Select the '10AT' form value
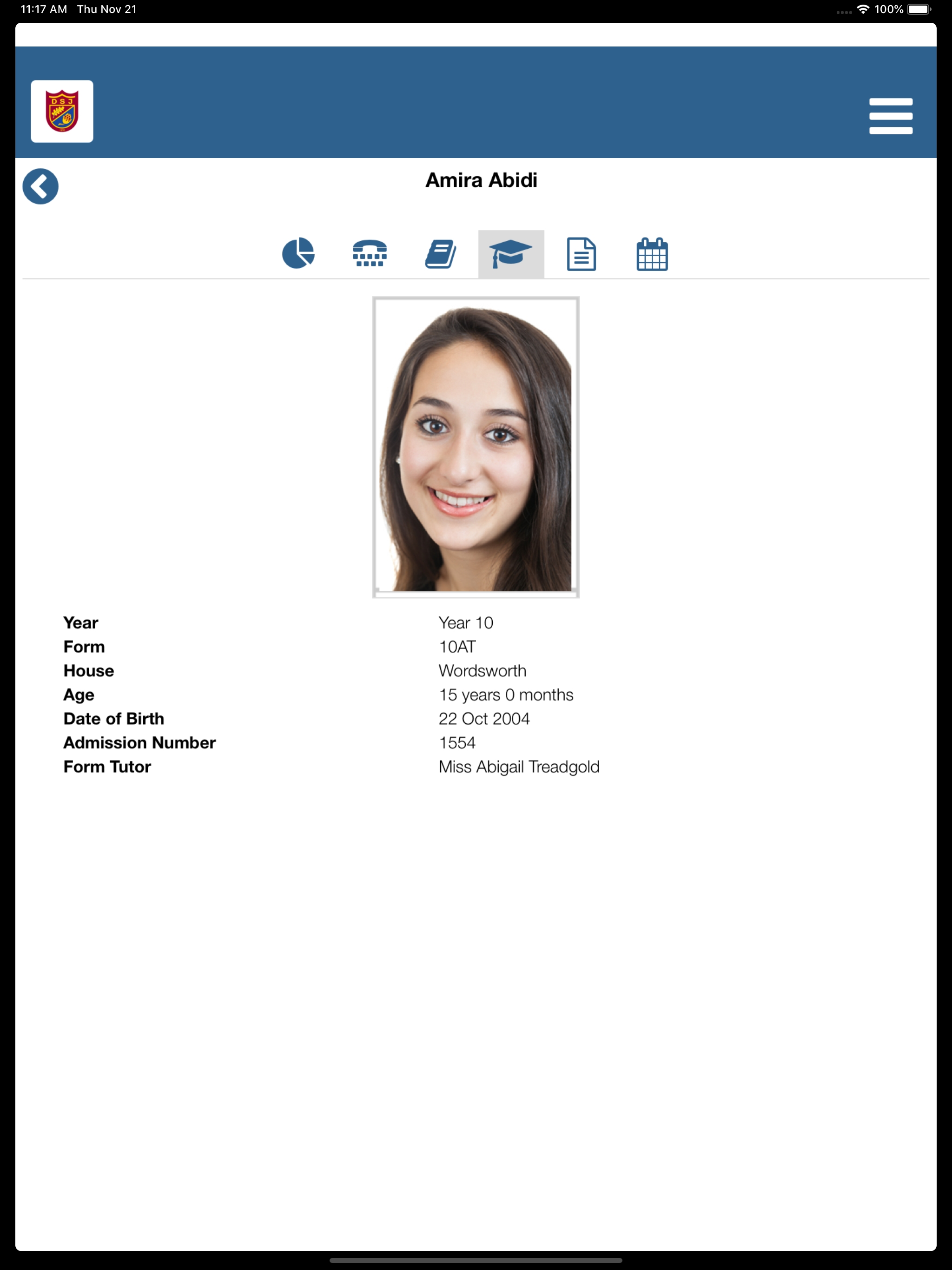This screenshot has width=952, height=1270. pyautogui.click(x=457, y=647)
